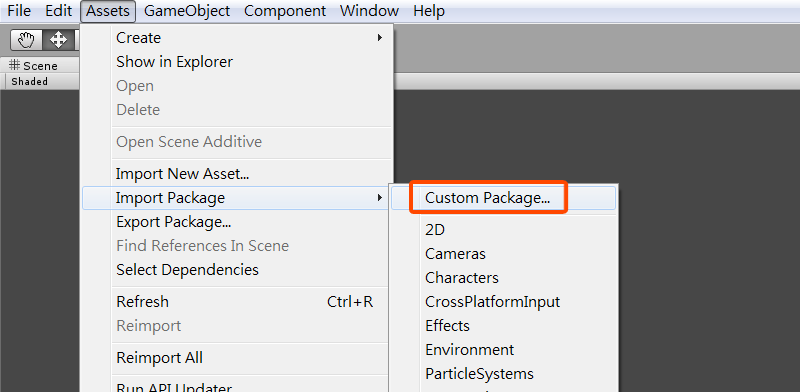Switch to the Scene tab
The height and width of the screenshot is (392, 800).
40,65
